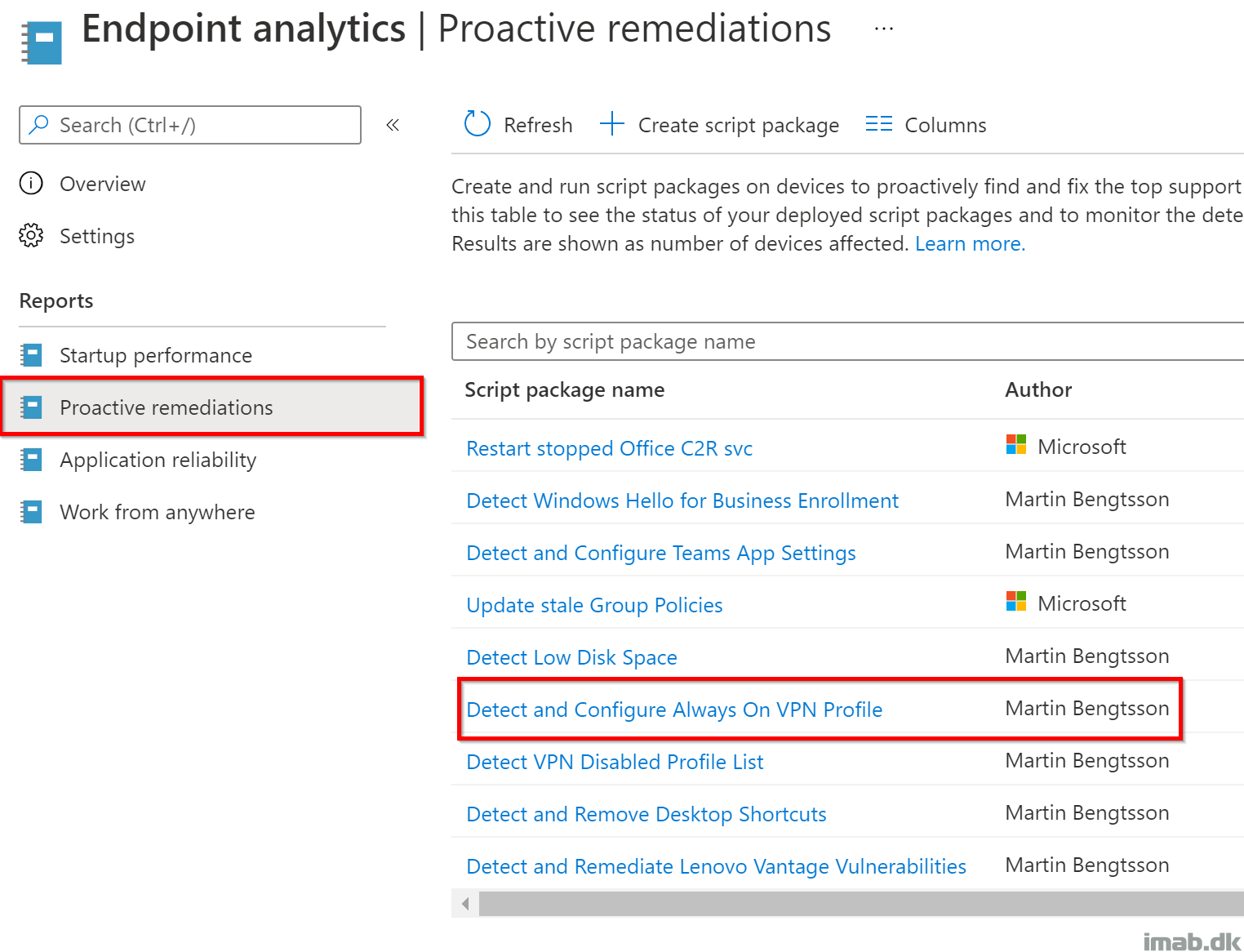The width and height of the screenshot is (1244, 952).
Task: Collapse the sidebar with the double chevron
Action: 393,125
